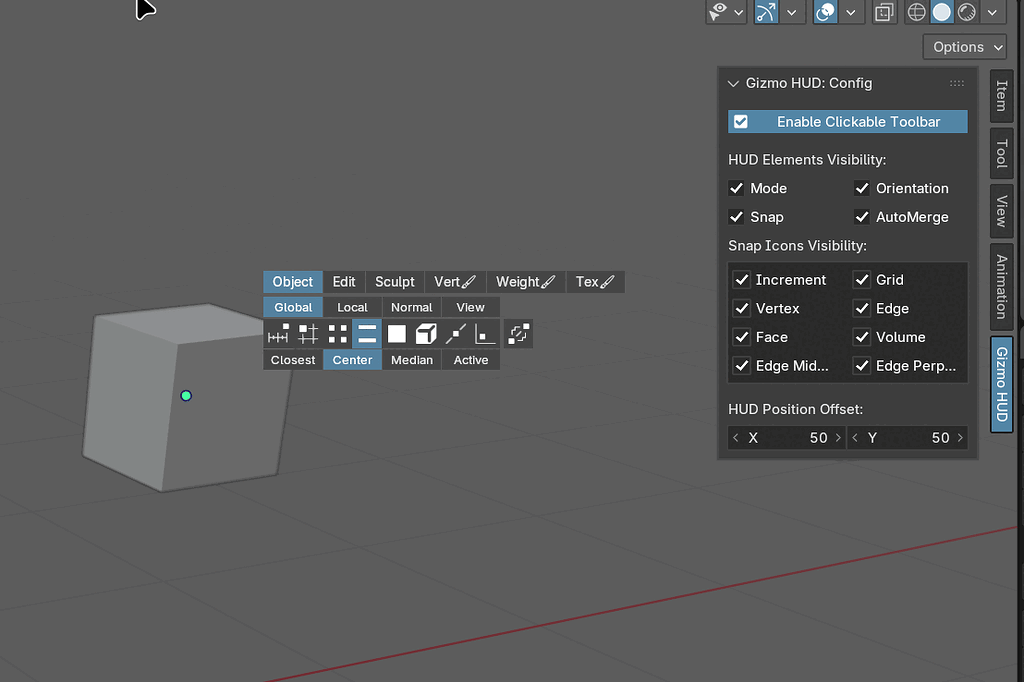Toggle the AutoMerge icon in HUD
This screenshot has height=682, width=1024.
(x=519, y=334)
